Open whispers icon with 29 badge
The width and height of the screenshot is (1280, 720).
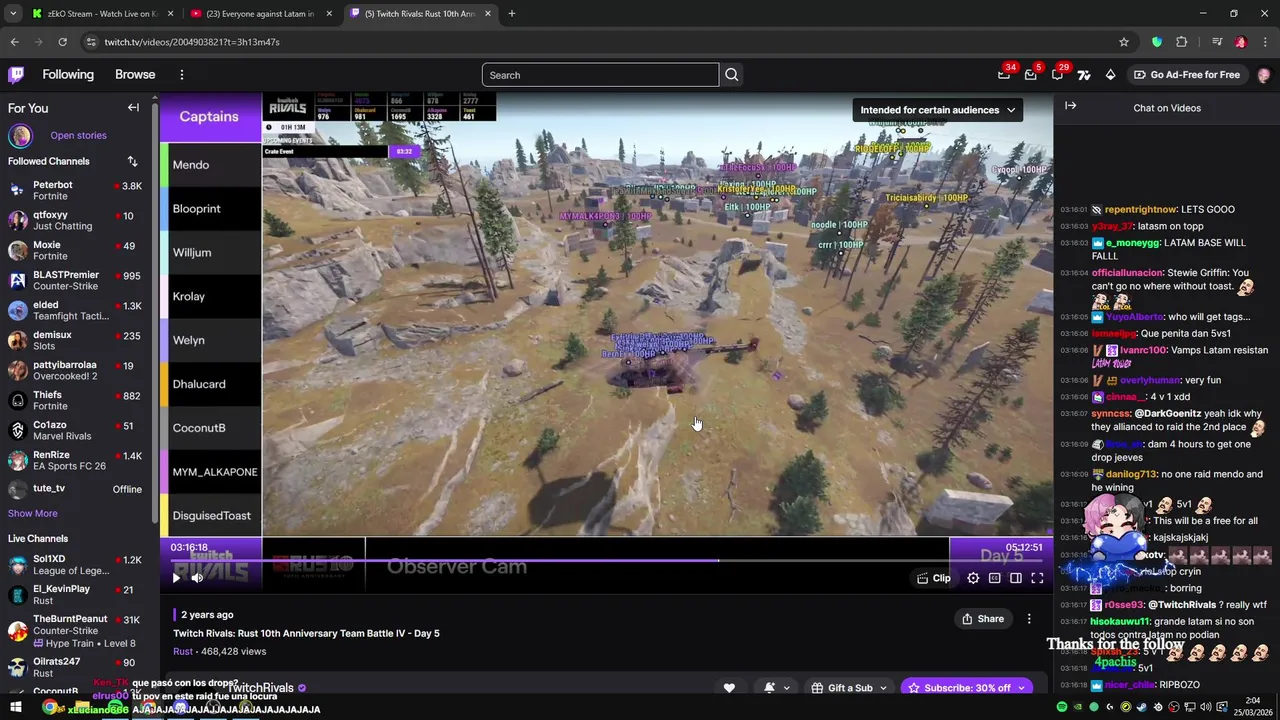coord(1057,75)
